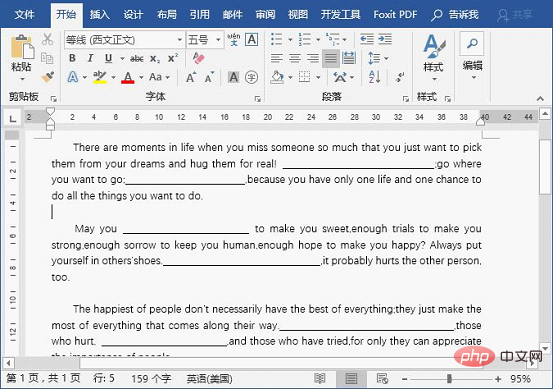Viewport: 553px width, 389px height.
Task: Open the Editing (编辑) search icon
Action: (472, 43)
